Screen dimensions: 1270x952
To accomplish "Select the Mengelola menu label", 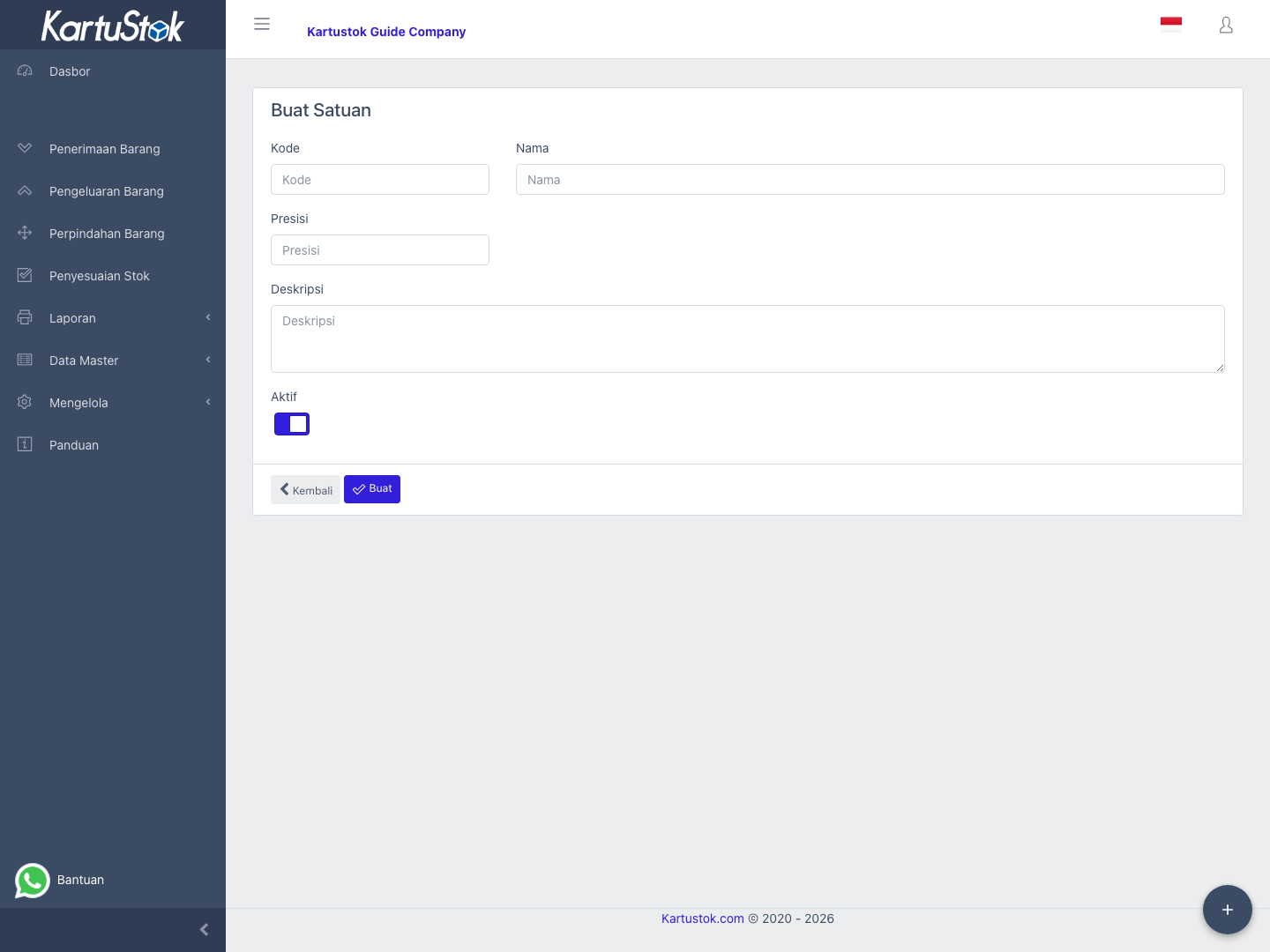I will pyautogui.click(x=78, y=403).
